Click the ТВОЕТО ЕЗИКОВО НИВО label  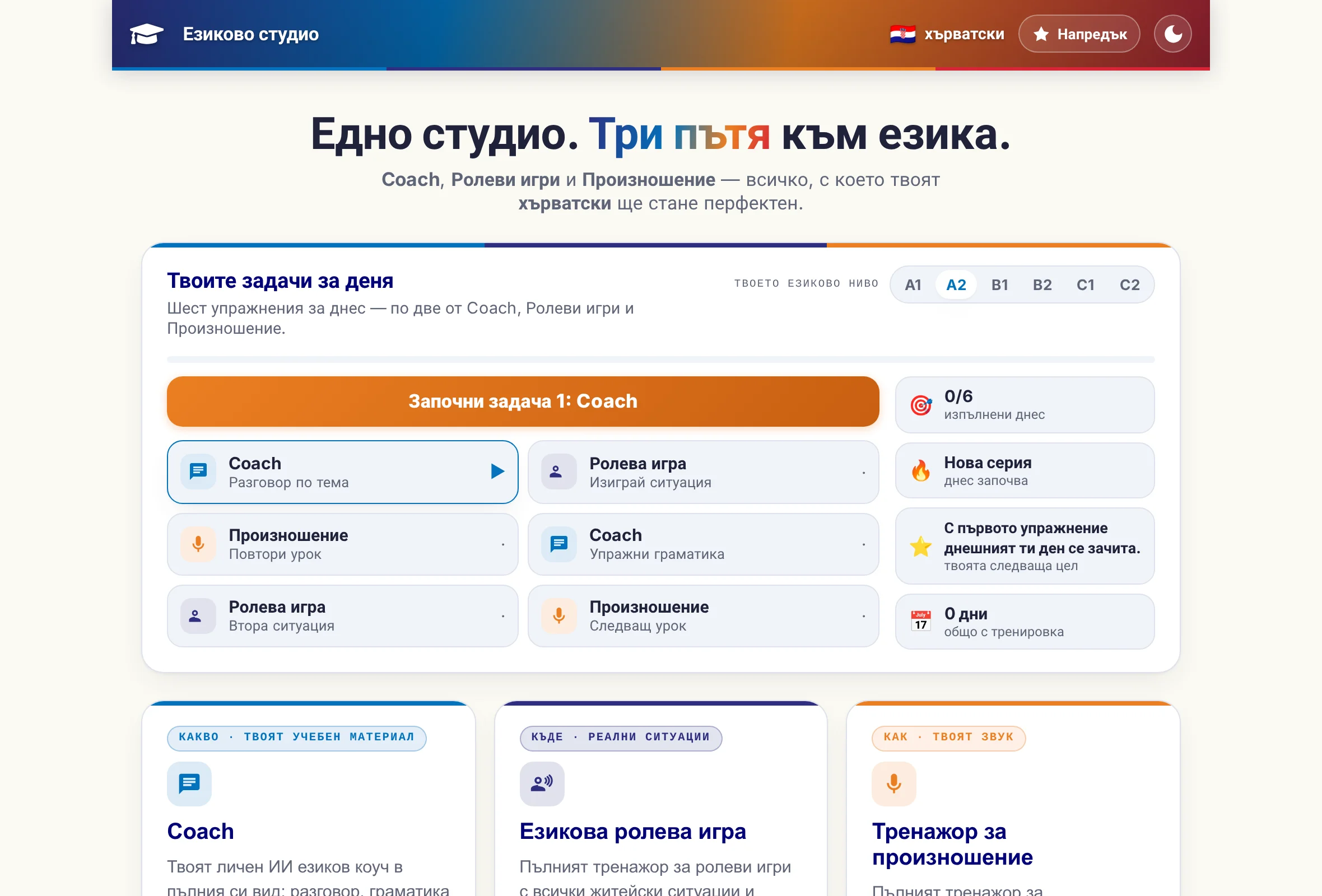click(806, 283)
